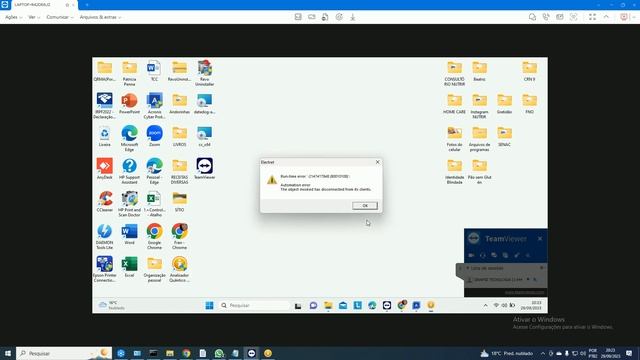
Task: Open the Ver dropdown menu
Action: click(34, 17)
